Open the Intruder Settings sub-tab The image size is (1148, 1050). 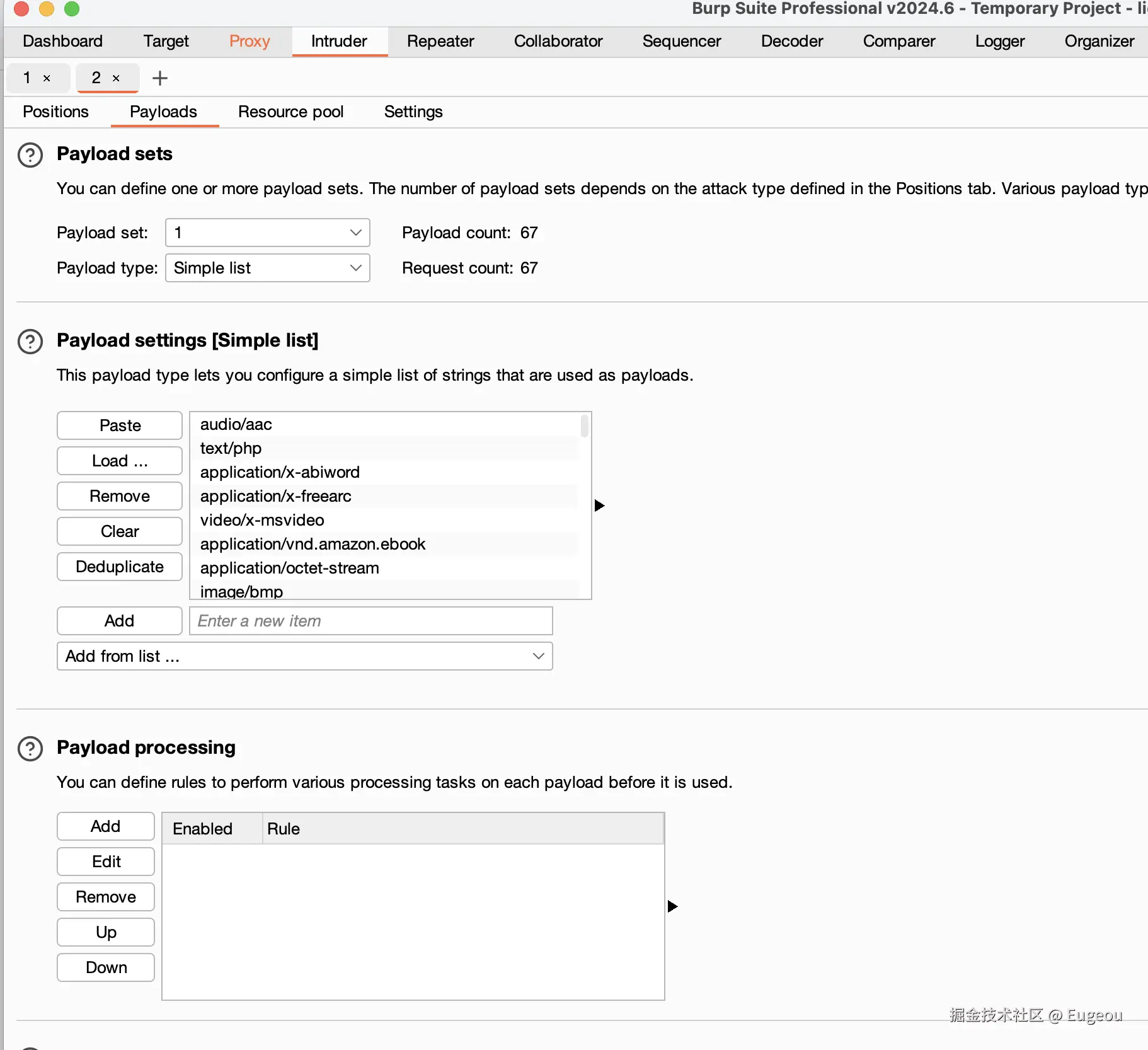click(x=413, y=112)
